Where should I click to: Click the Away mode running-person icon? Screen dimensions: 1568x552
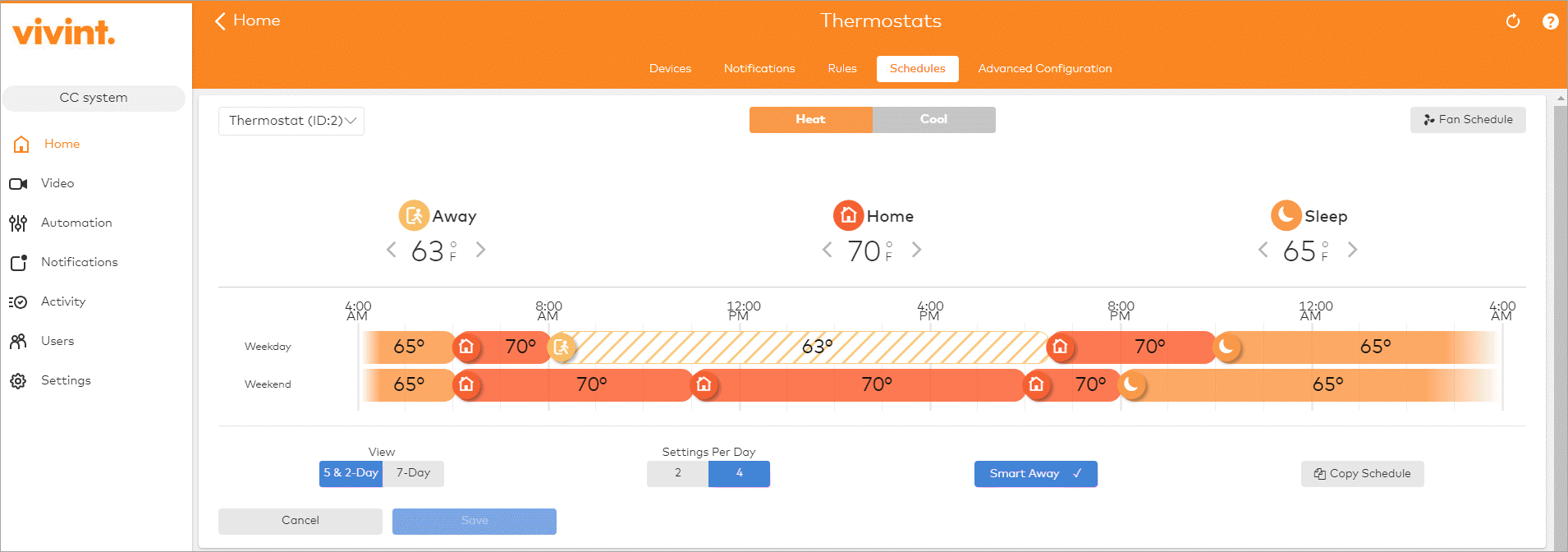pos(414,215)
